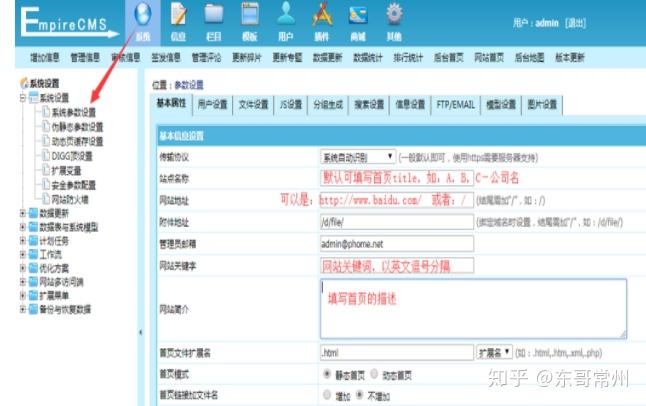Select the 动态首页 radio button
646x406 pixels.
tap(374, 374)
